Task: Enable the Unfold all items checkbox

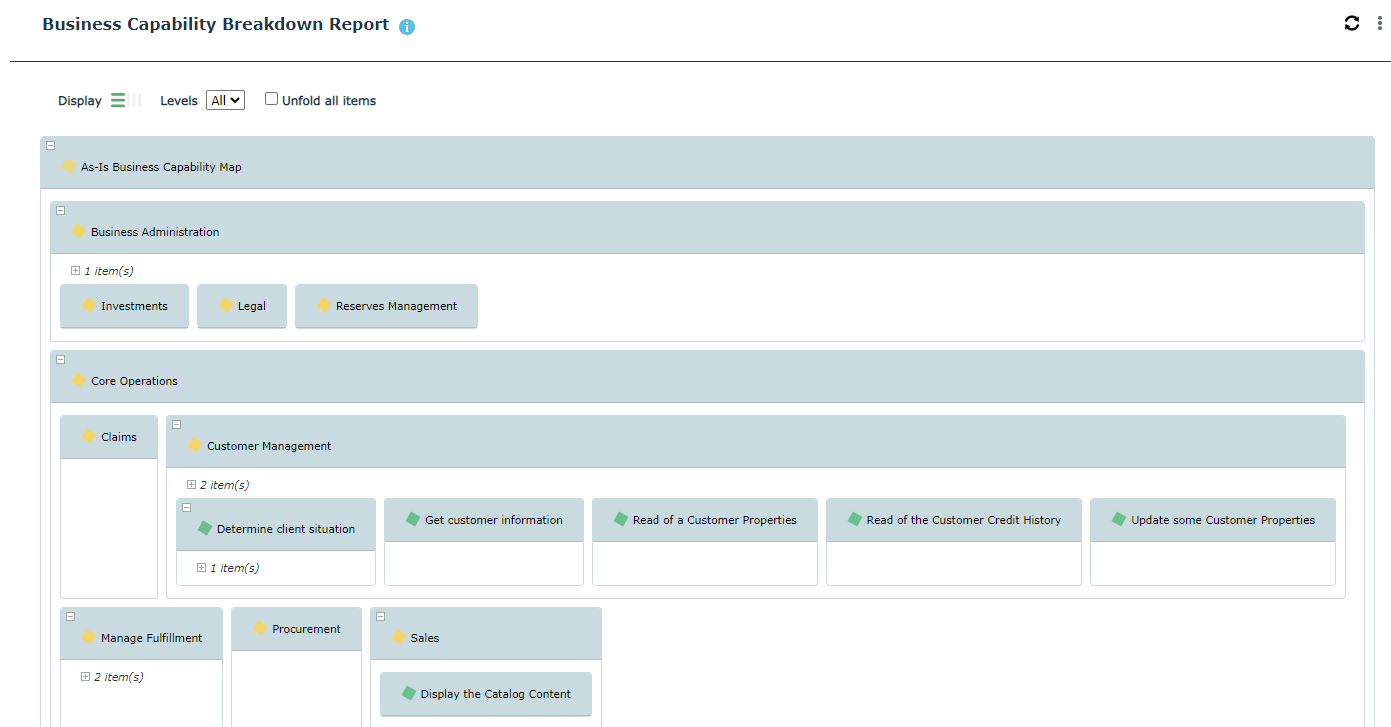Action: (x=271, y=99)
